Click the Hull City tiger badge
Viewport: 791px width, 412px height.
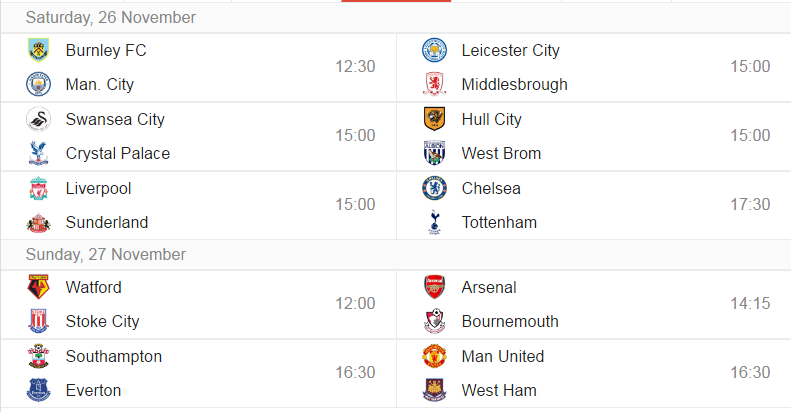click(434, 119)
